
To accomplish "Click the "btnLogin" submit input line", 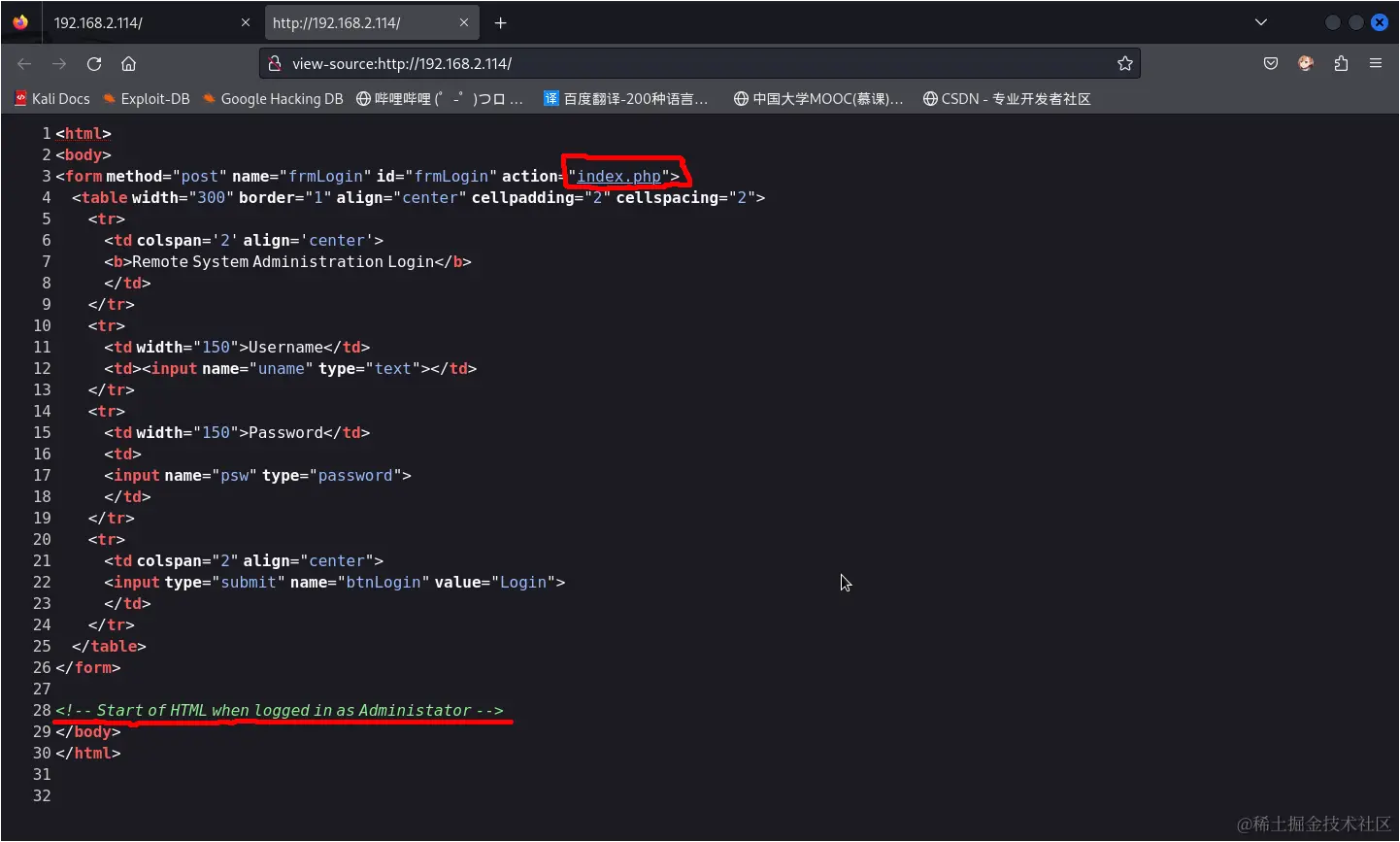I will (x=335, y=582).
